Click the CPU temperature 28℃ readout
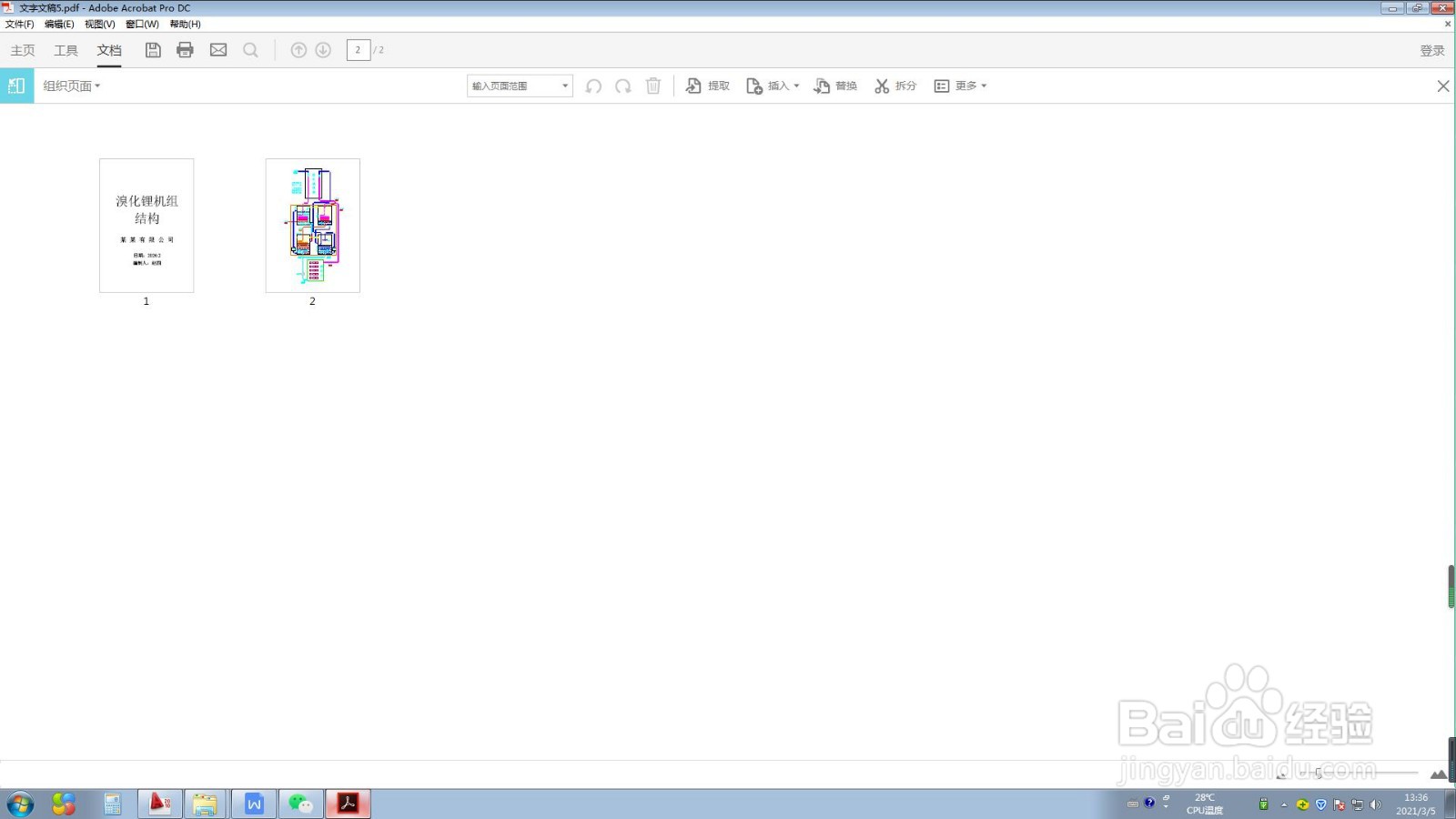Screen dimensions: 1456x819 1205,804
